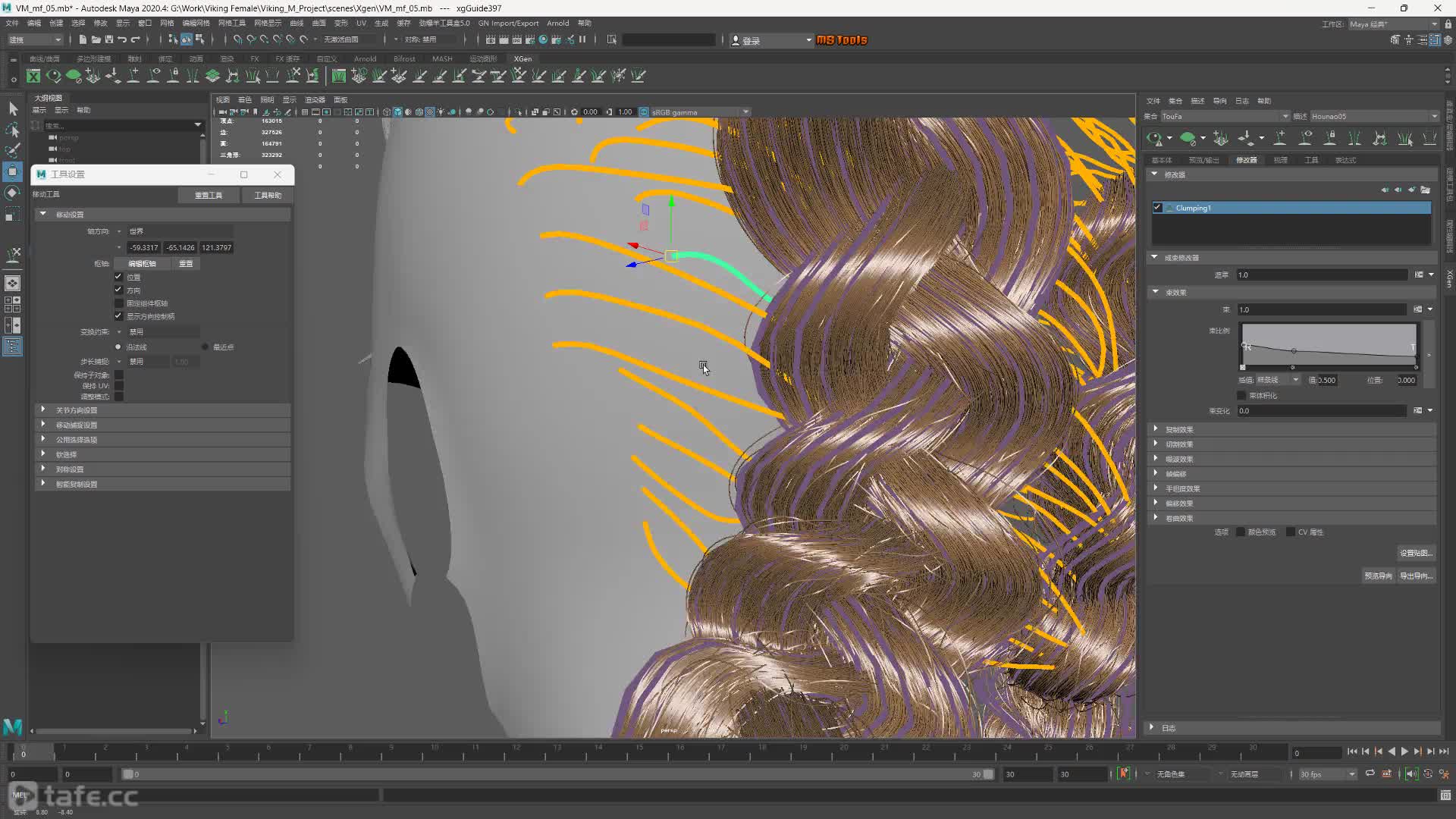Open the UV menu in menu bar
The width and height of the screenshot is (1456, 819).
tap(361, 23)
